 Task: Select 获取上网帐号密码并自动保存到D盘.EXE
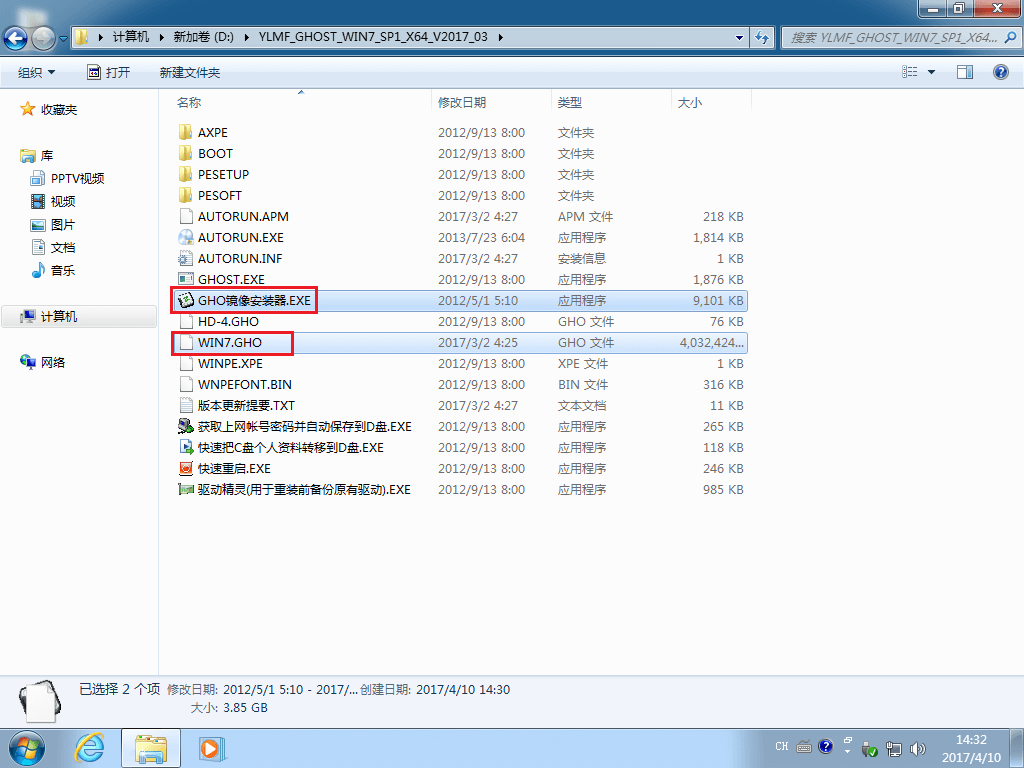coord(296,426)
